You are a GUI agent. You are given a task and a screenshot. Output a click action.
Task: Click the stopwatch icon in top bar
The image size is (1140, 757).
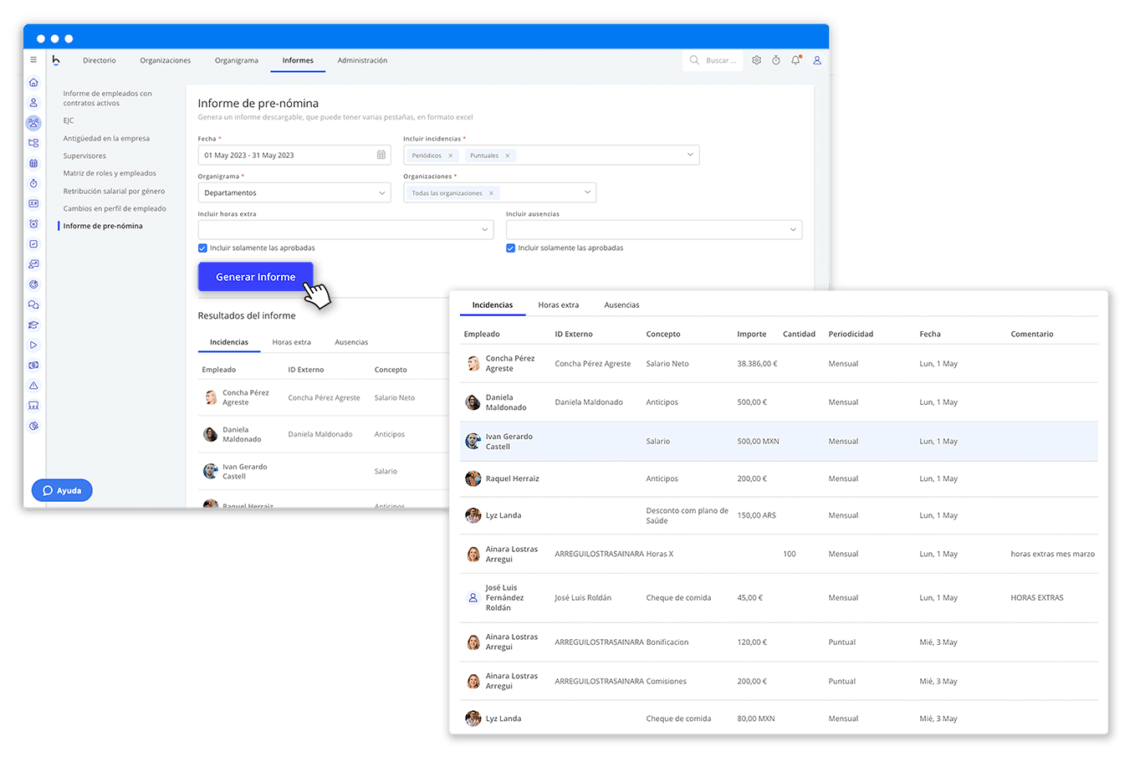(776, 60)
